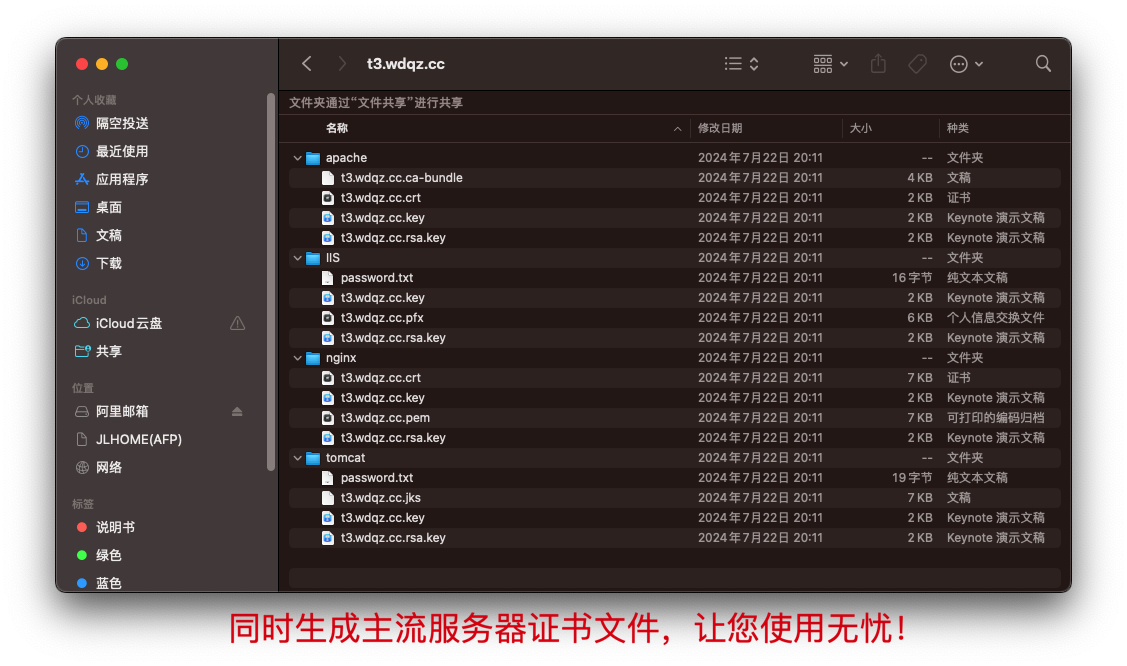Select 下载 in the sidebar
The height and width of the screenshot is (666, 1127).
pos(109,263)
